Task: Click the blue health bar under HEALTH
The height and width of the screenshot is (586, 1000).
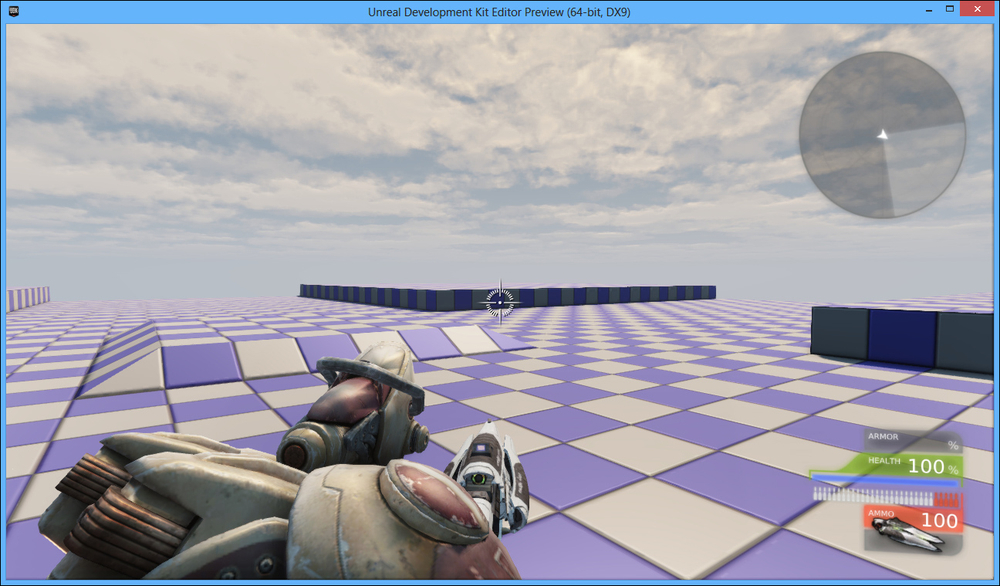Action: (885, 480)
